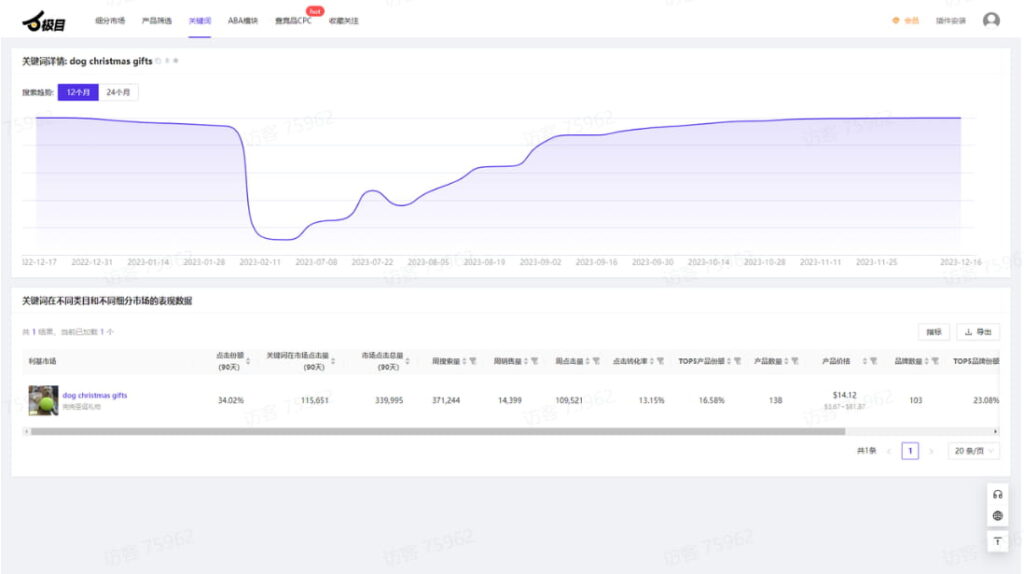1024x574 pixels.
Task: Click the globe language icon
Action: 997,517
